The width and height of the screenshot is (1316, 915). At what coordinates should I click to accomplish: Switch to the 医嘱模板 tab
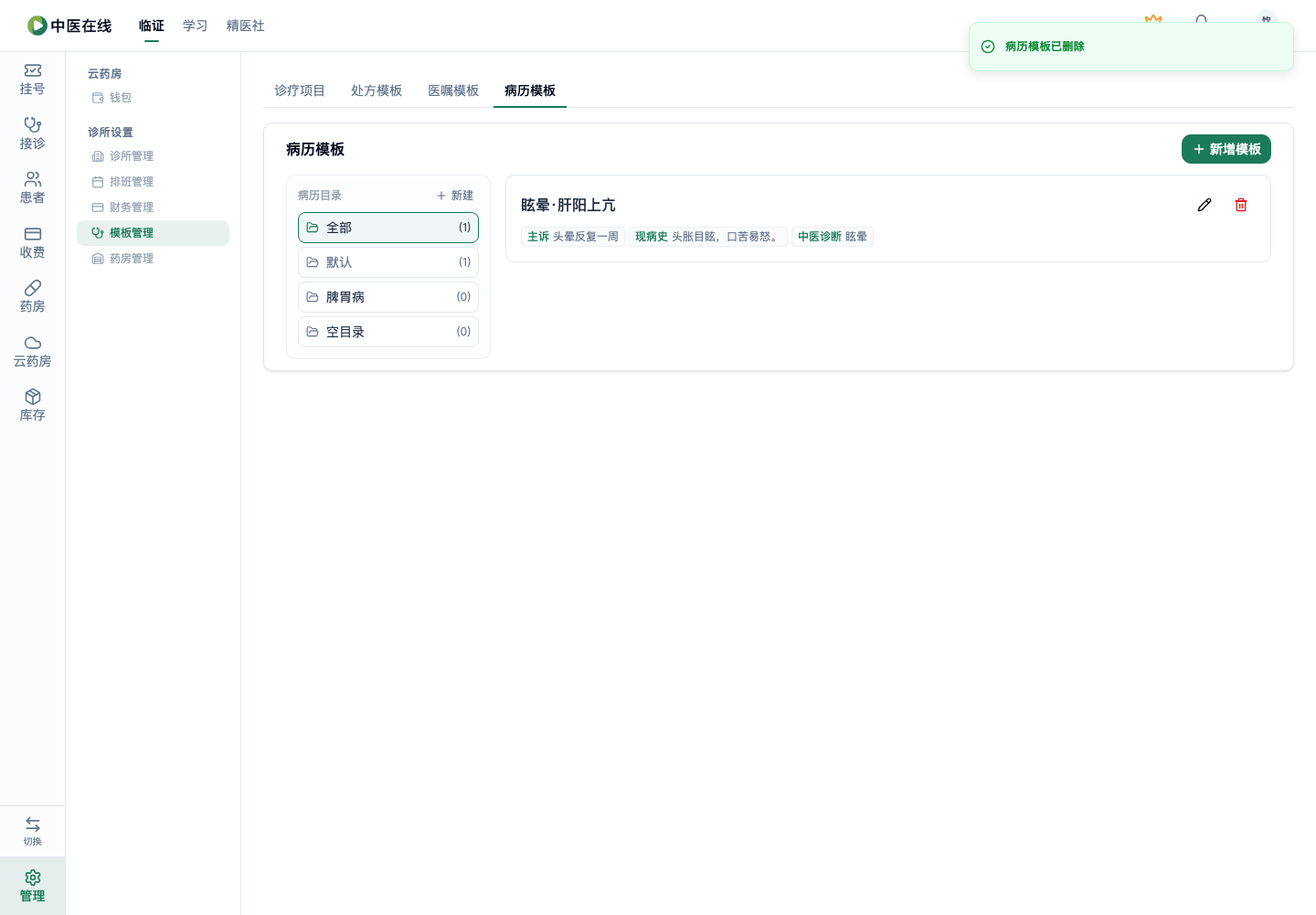click(453, 90)
